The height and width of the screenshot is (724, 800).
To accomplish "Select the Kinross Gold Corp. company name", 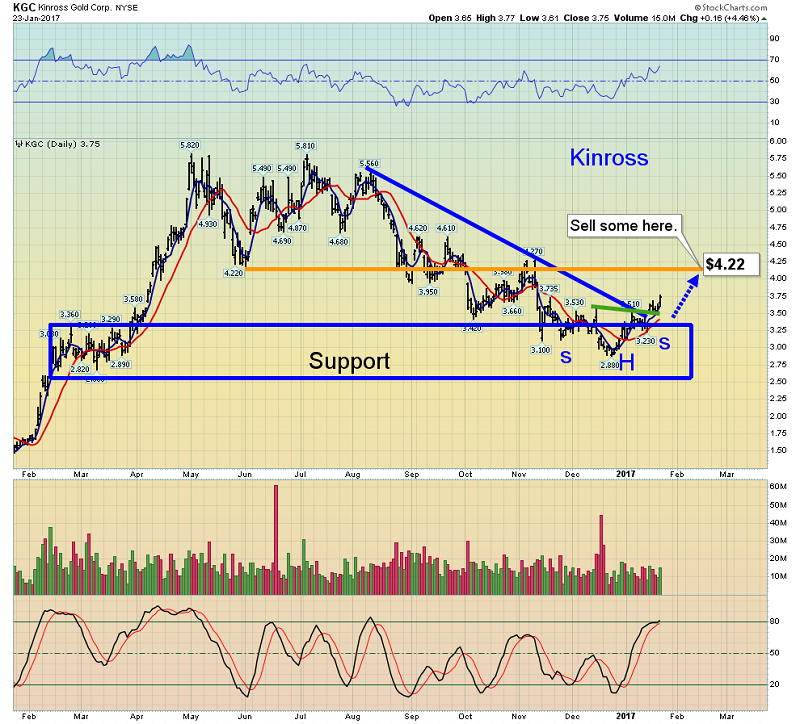I will point(73,8).
